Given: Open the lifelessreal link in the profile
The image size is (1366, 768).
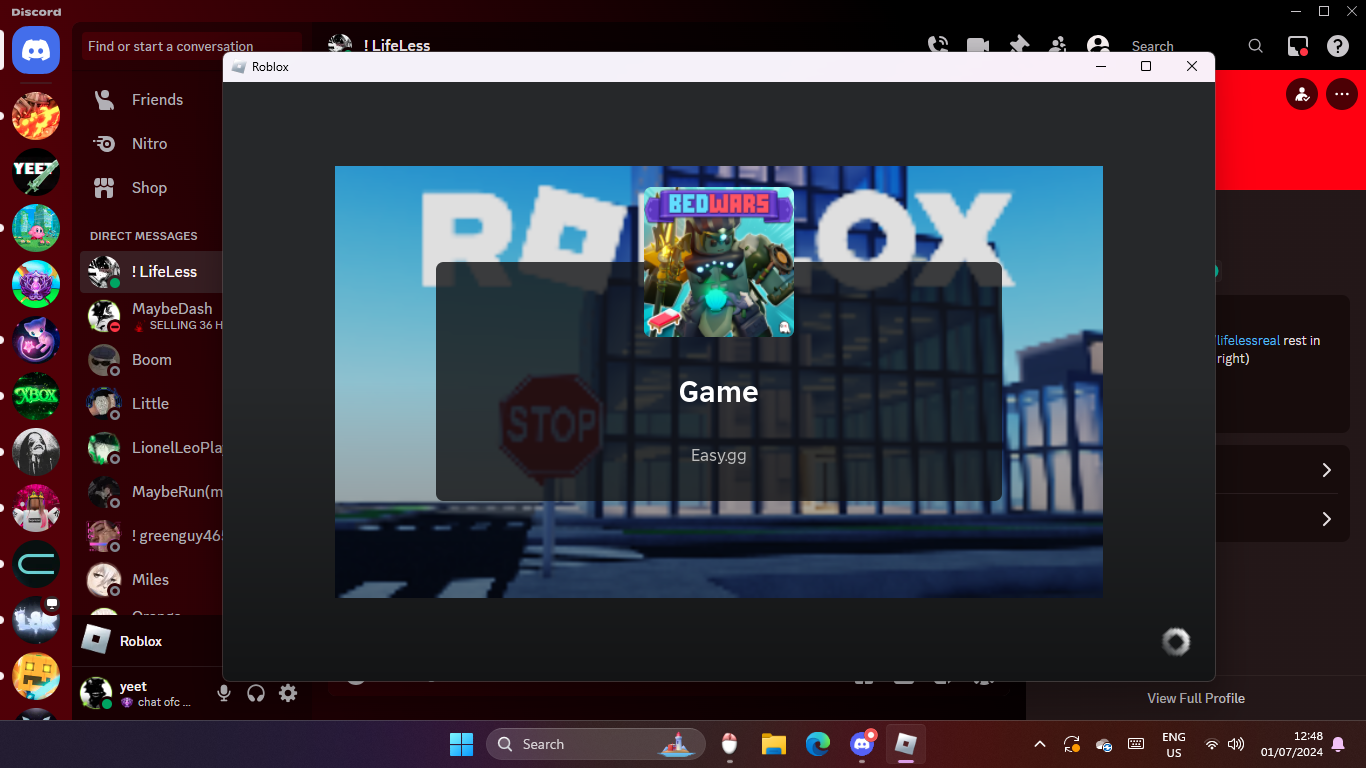Looking at the screenshot, I should [x=1248, y=340].
